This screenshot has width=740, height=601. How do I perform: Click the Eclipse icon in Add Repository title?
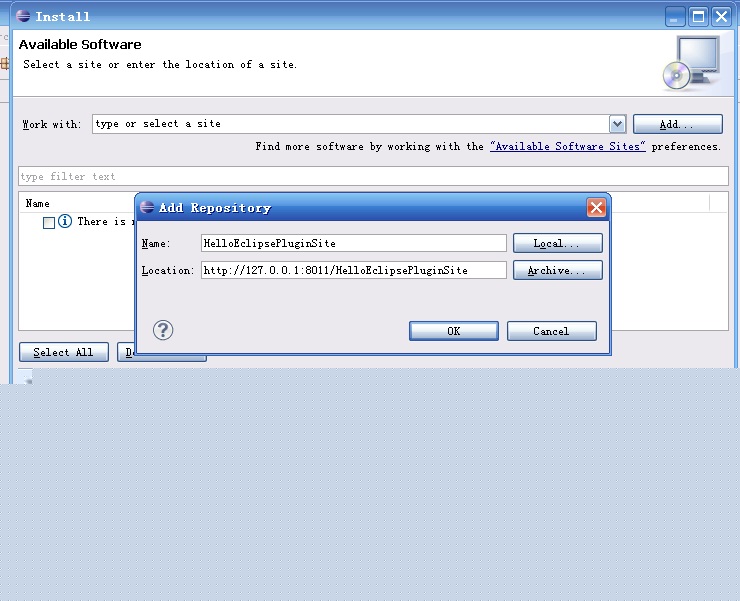(147, 207)
